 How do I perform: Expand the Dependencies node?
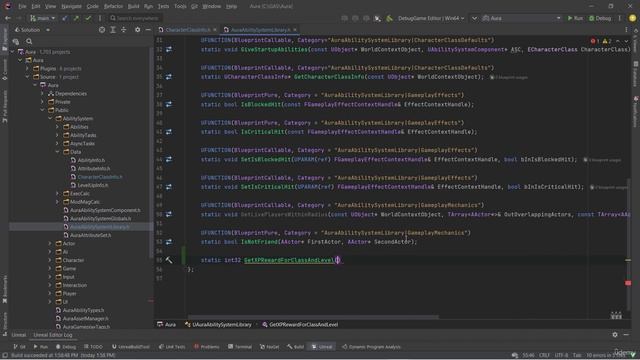tap(42, 93)
